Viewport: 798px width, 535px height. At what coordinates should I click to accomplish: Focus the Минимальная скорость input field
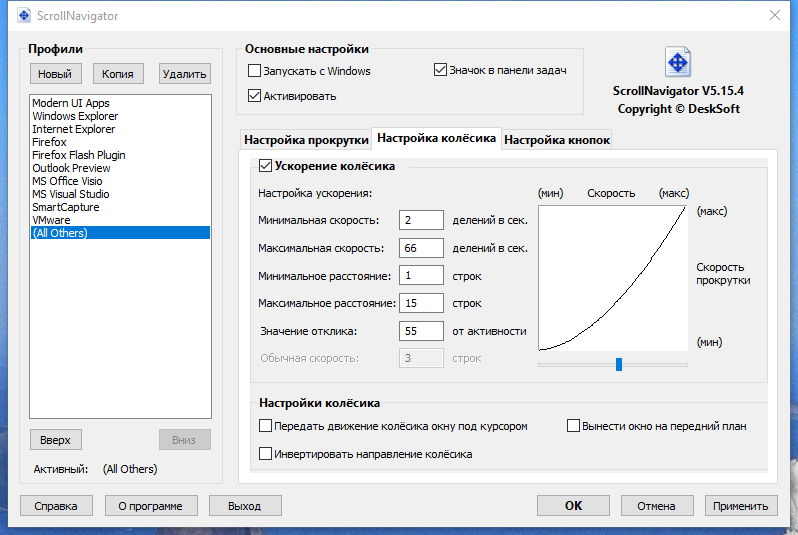[421, 220]
